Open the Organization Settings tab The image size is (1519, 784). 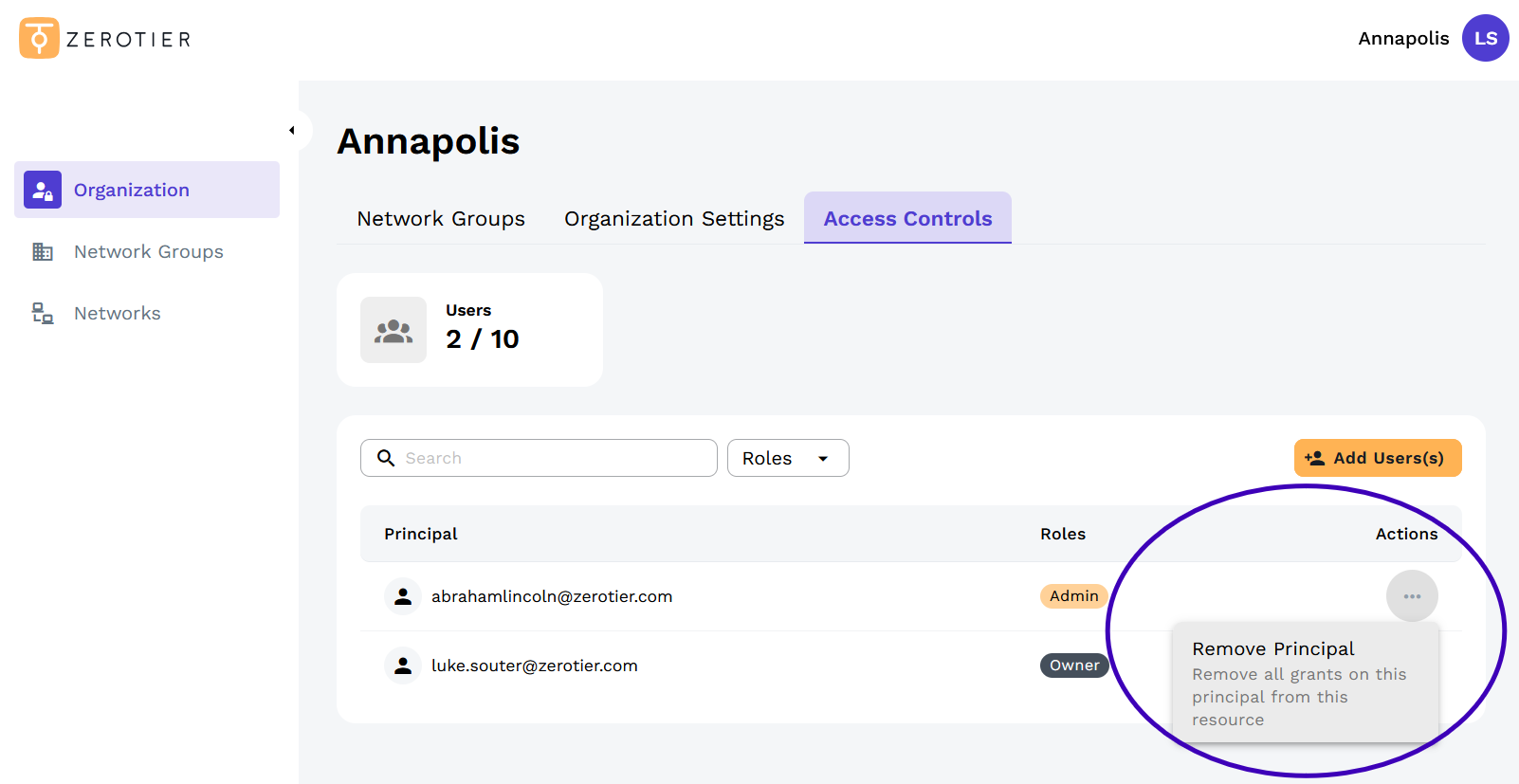tap(674, 218)
